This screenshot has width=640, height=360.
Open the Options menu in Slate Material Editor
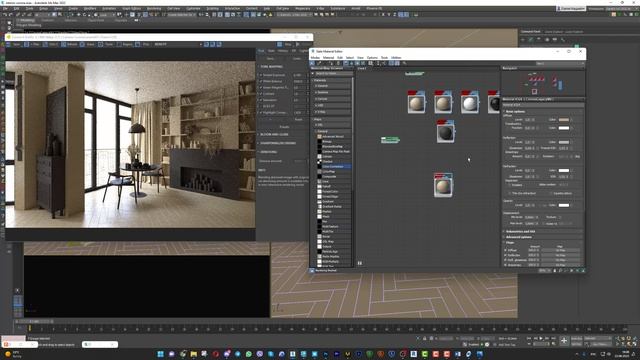[x=372, y=58]
